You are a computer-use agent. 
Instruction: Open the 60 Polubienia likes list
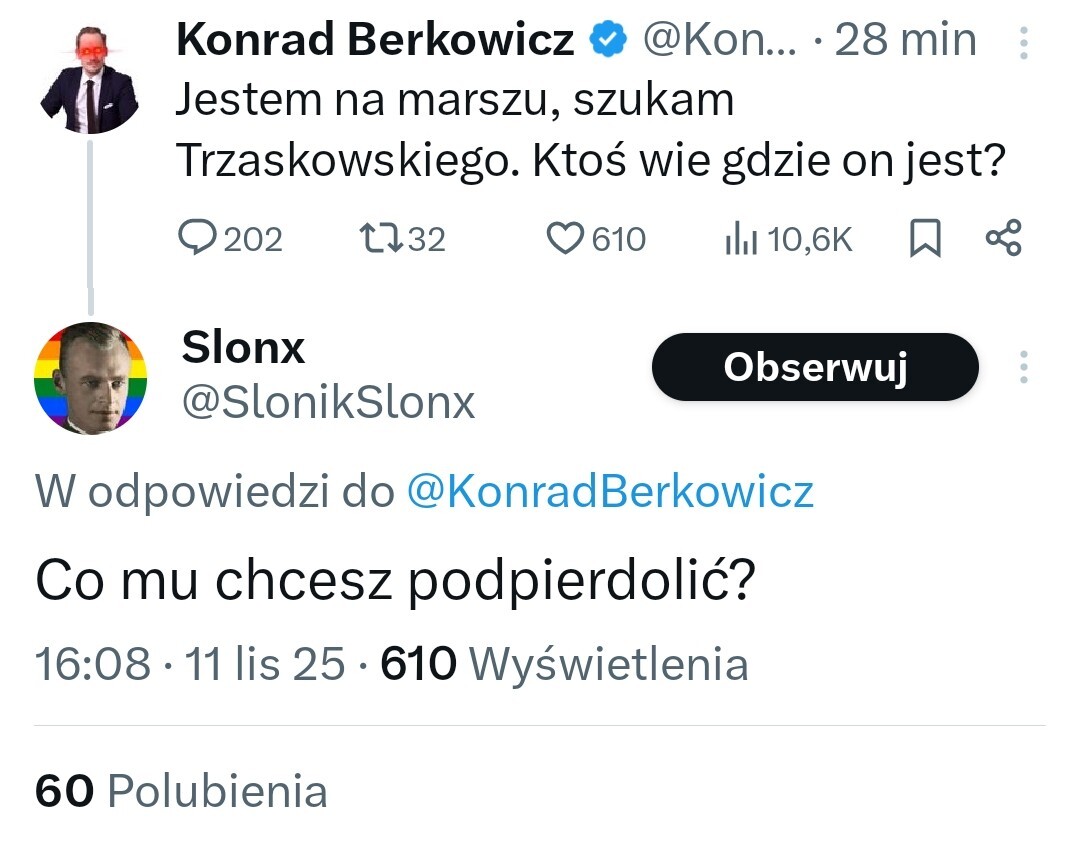[181, 791]
